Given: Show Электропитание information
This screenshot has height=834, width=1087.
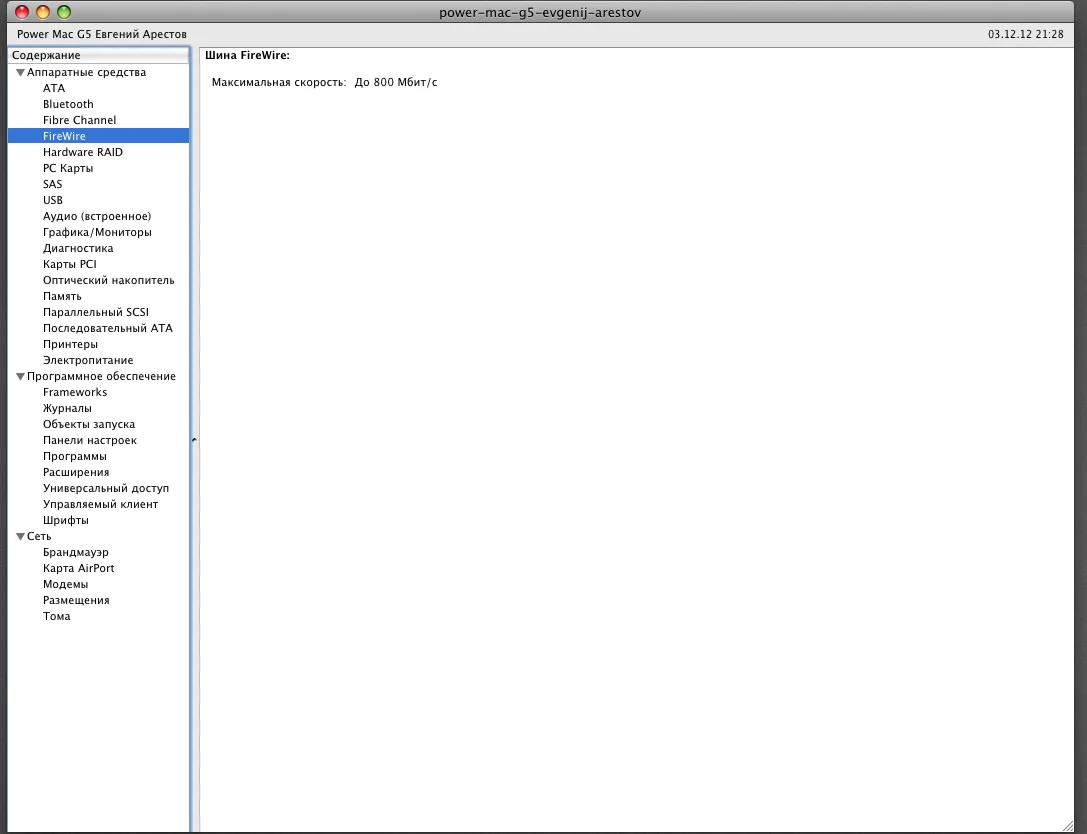Looking at the screenshot, I should point(88,360).
